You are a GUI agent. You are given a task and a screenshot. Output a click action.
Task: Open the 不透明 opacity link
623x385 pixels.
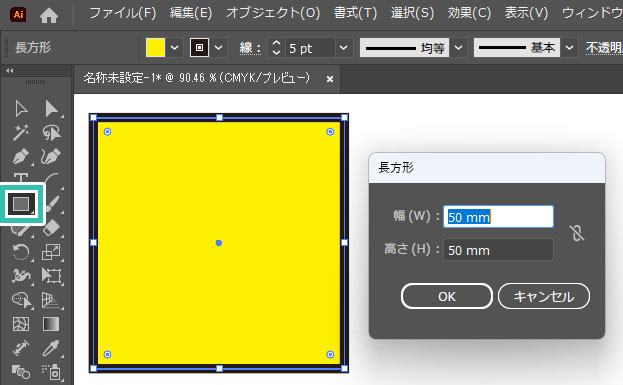(604, 48)
